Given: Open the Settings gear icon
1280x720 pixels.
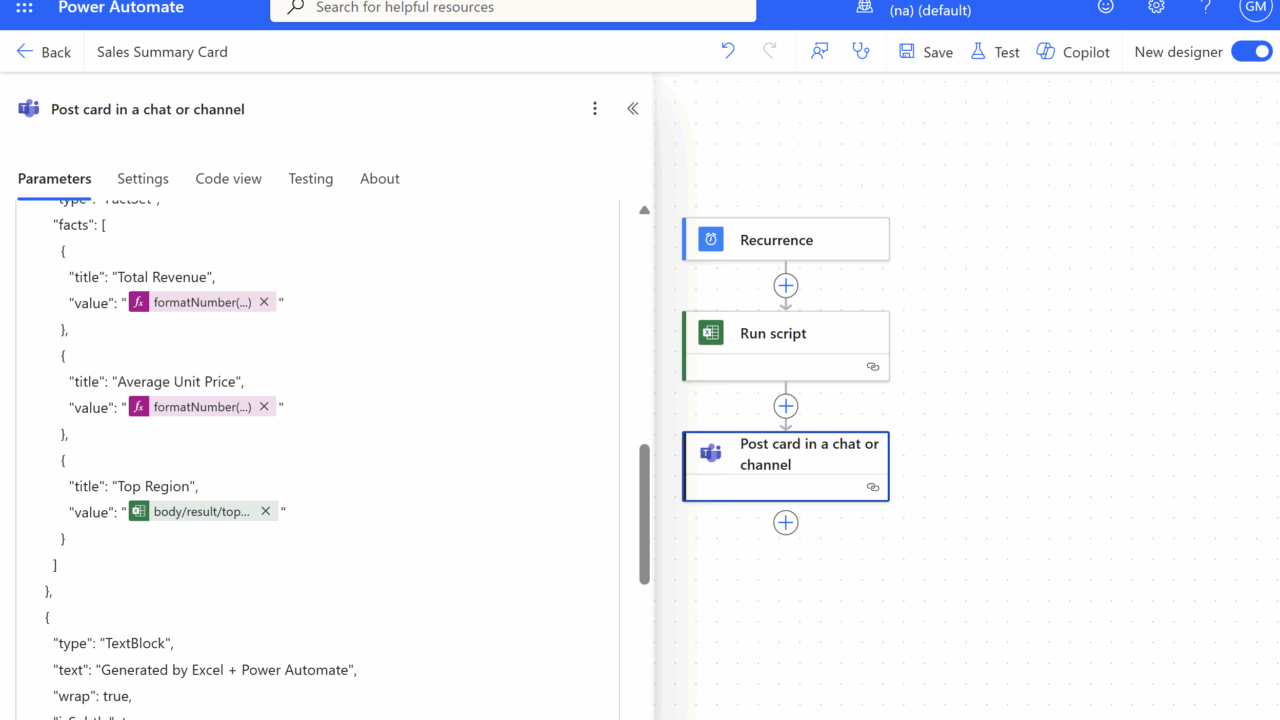Looking at the screenshot, I should (1156, 8).
